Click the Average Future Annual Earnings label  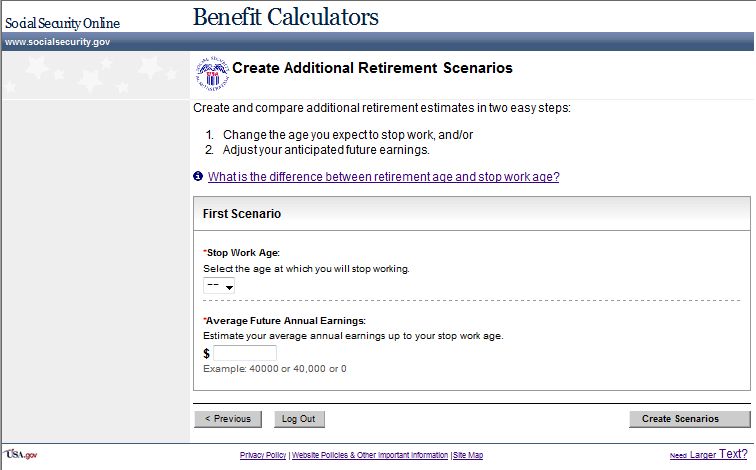[x=285, y=320]
